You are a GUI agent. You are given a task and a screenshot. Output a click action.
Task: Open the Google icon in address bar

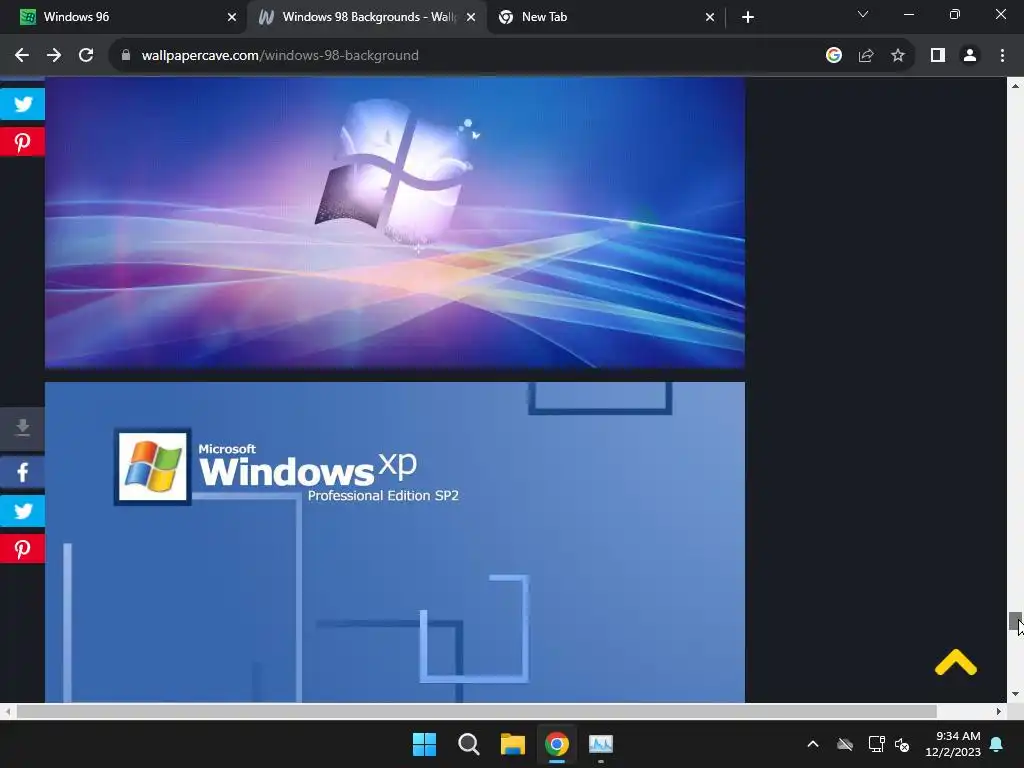coord(833,56)
